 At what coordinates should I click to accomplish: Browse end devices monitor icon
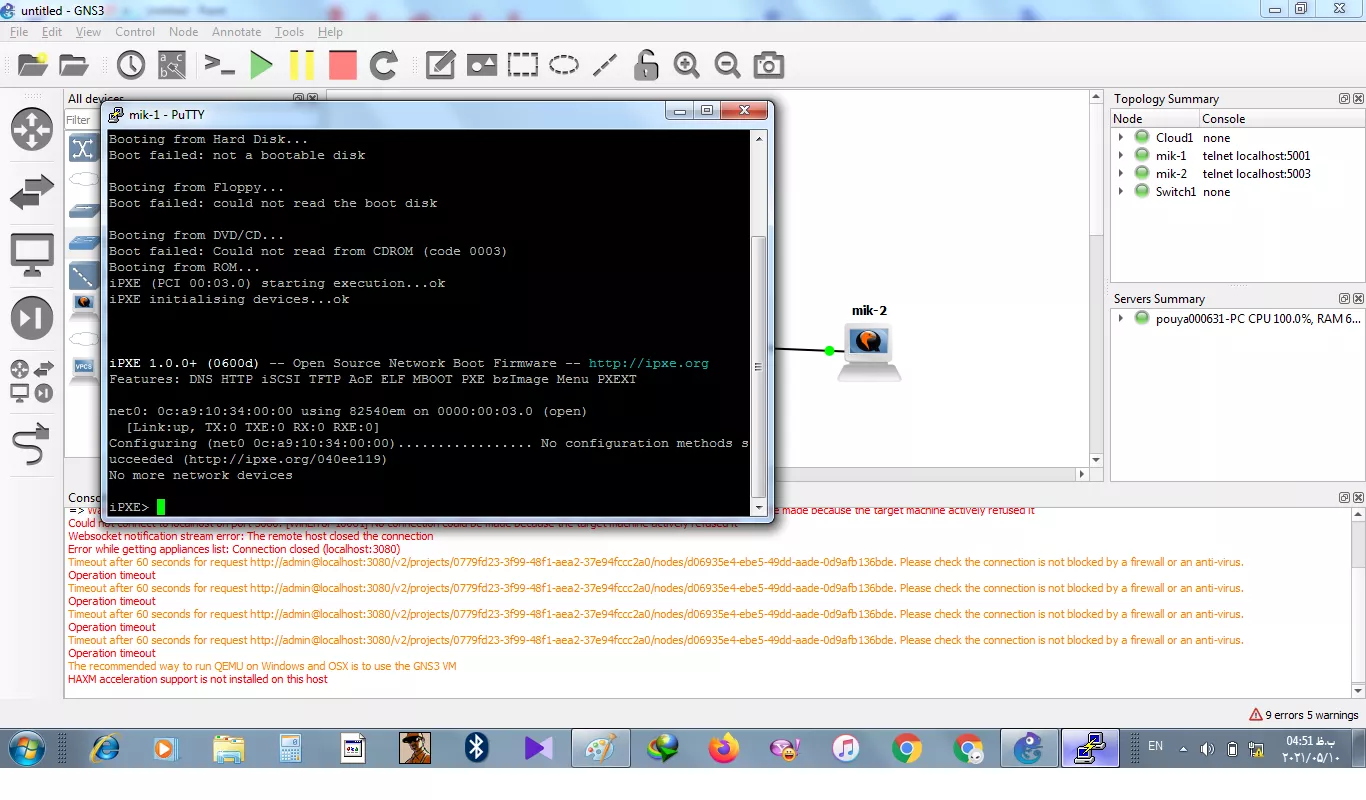[32, 256]
